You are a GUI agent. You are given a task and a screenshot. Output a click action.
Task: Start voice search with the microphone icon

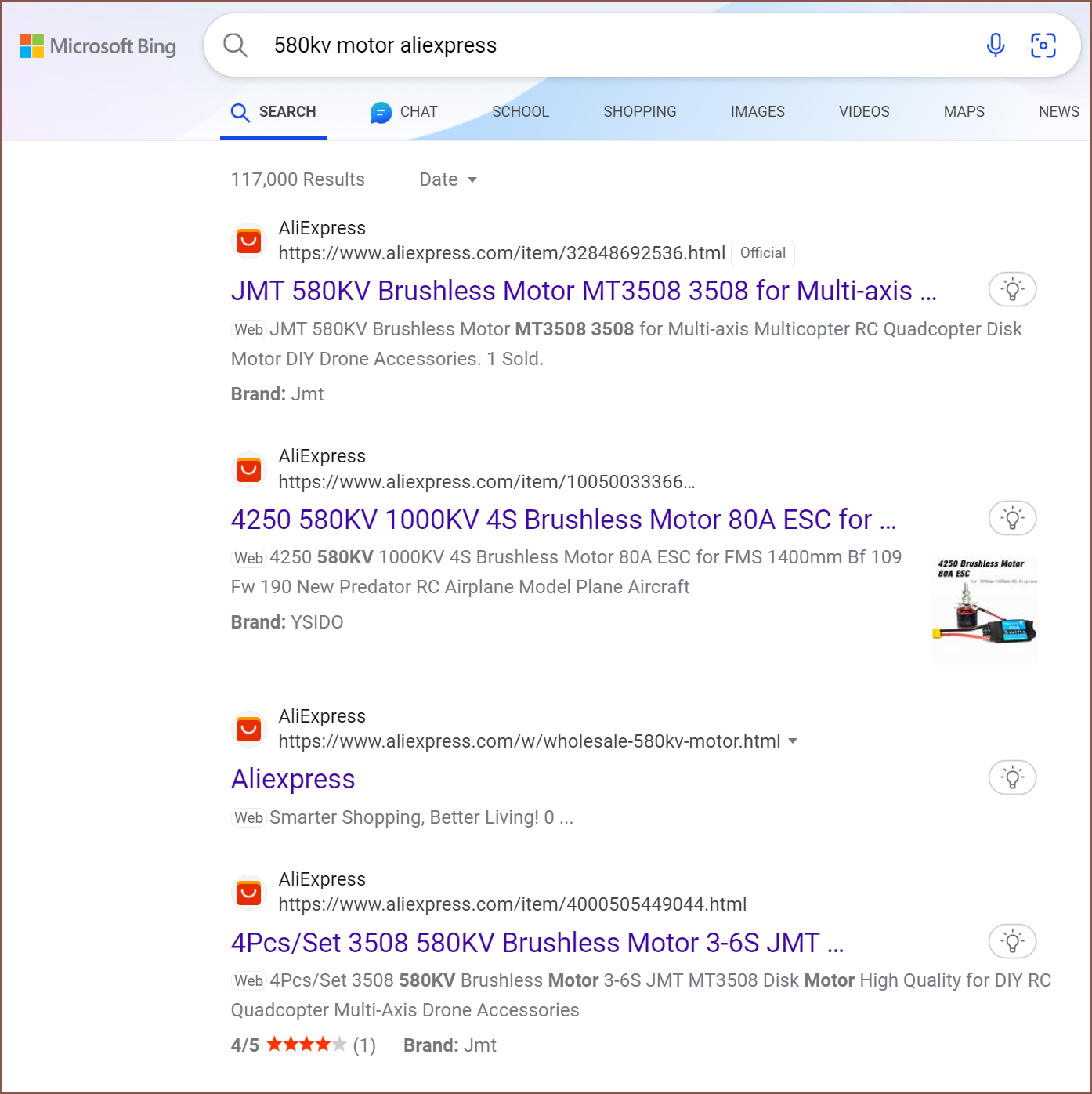coord(996,45)
